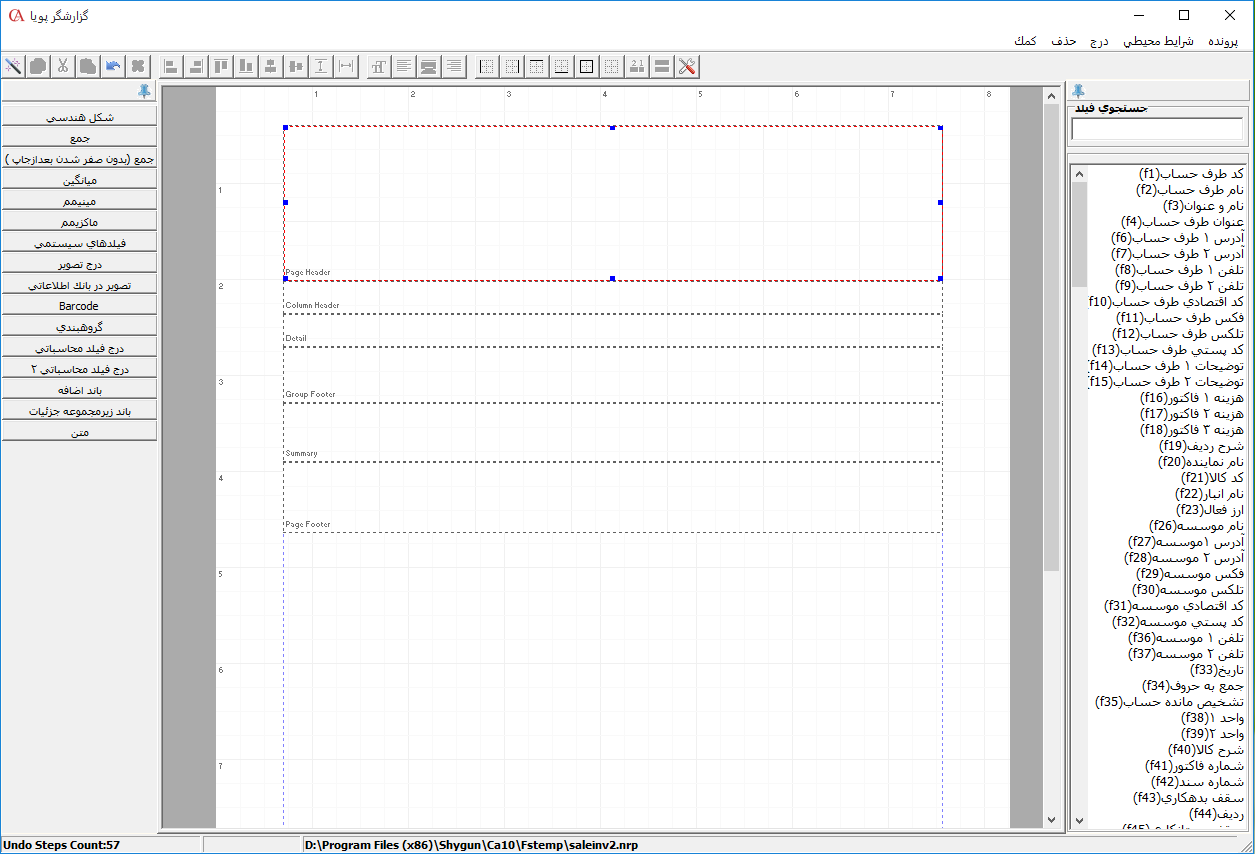Click the scissors cut icon

click(x=63, y=66)
